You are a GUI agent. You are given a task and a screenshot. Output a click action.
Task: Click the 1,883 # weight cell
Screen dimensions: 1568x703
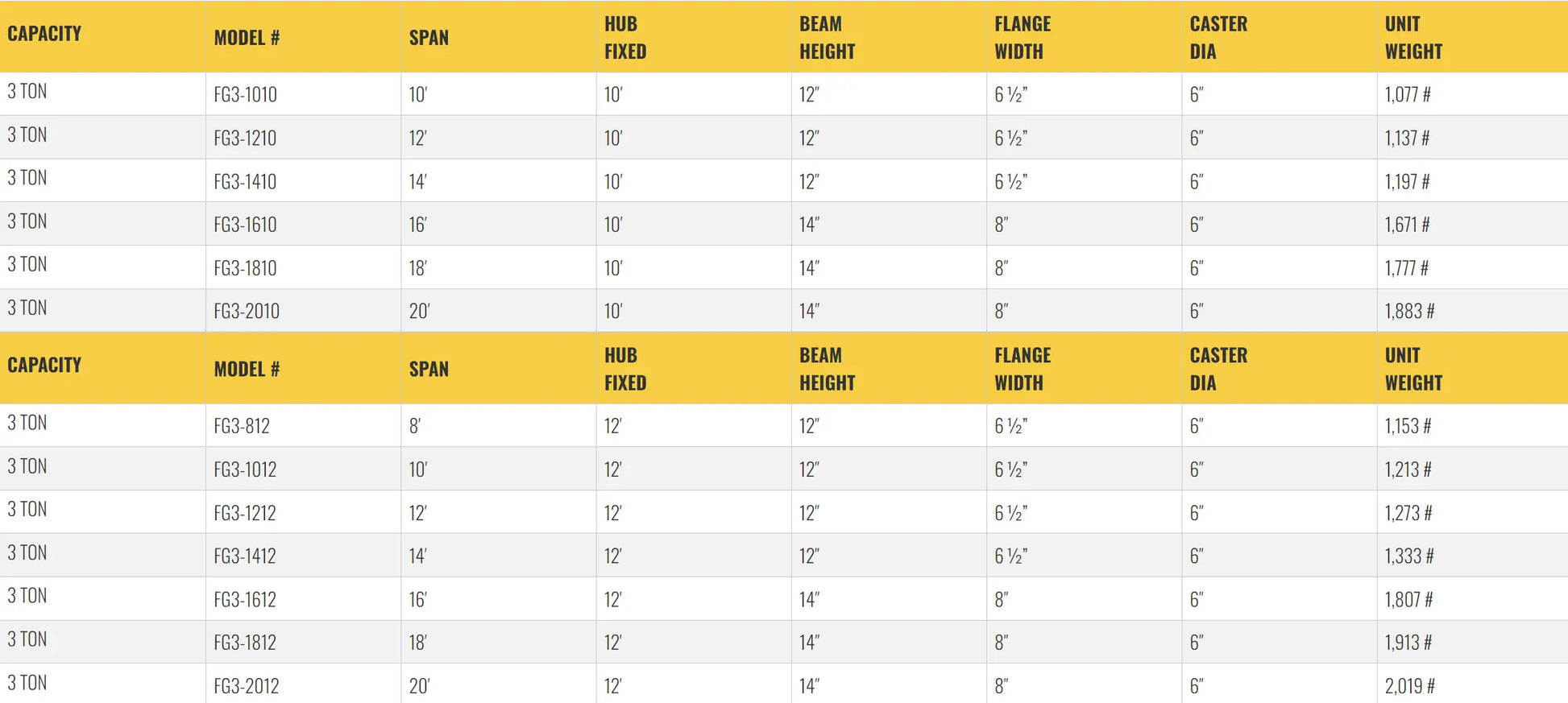tap(1409, 312)
